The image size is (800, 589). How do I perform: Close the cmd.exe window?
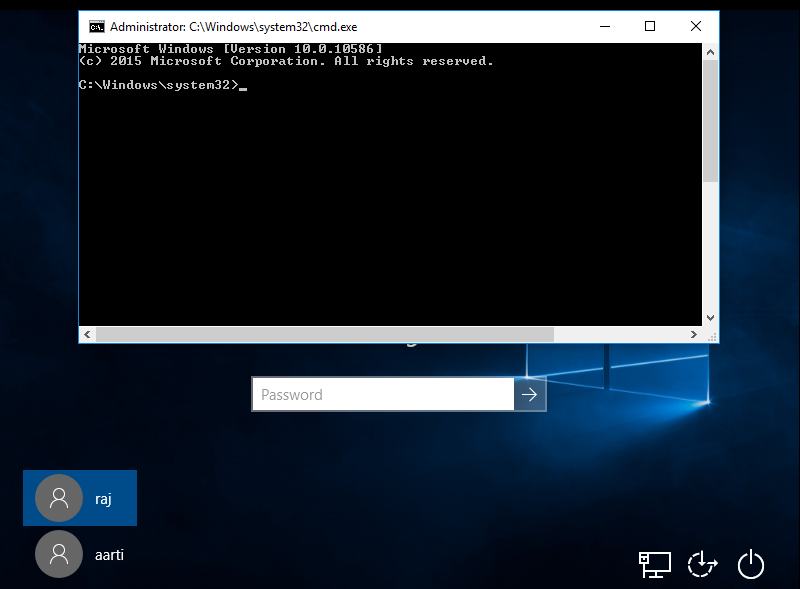[x=696, y=26]
